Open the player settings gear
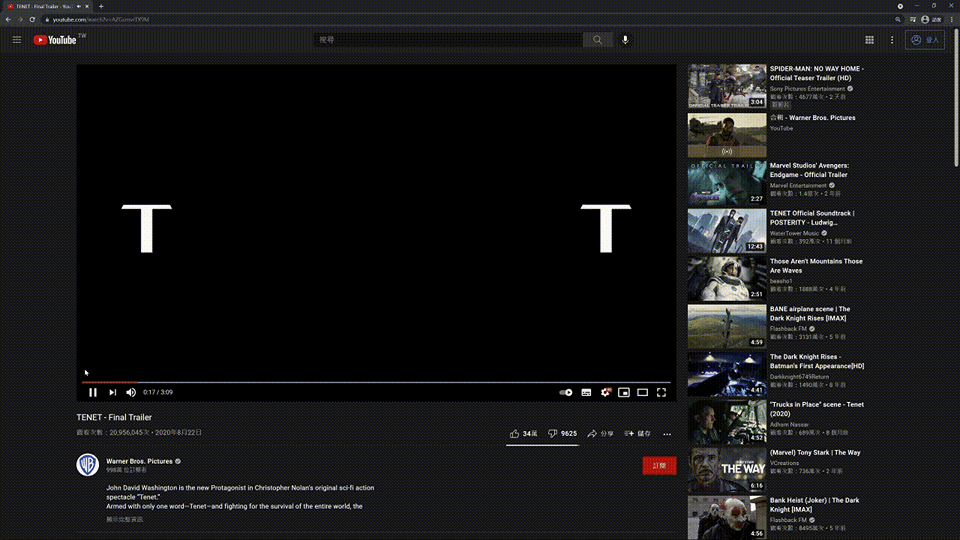Screen dimensions: 960x540 (606, 392)
